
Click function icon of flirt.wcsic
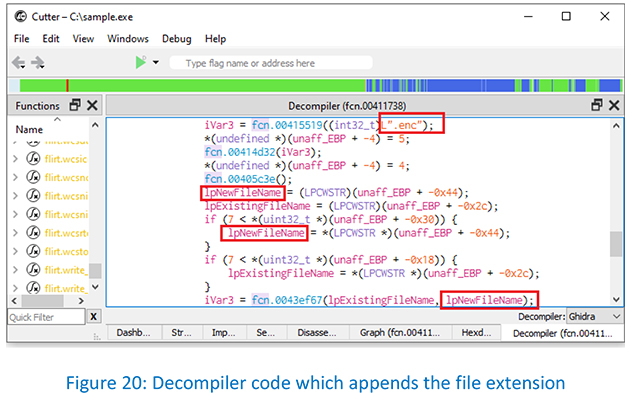click(x=33, y=159)
